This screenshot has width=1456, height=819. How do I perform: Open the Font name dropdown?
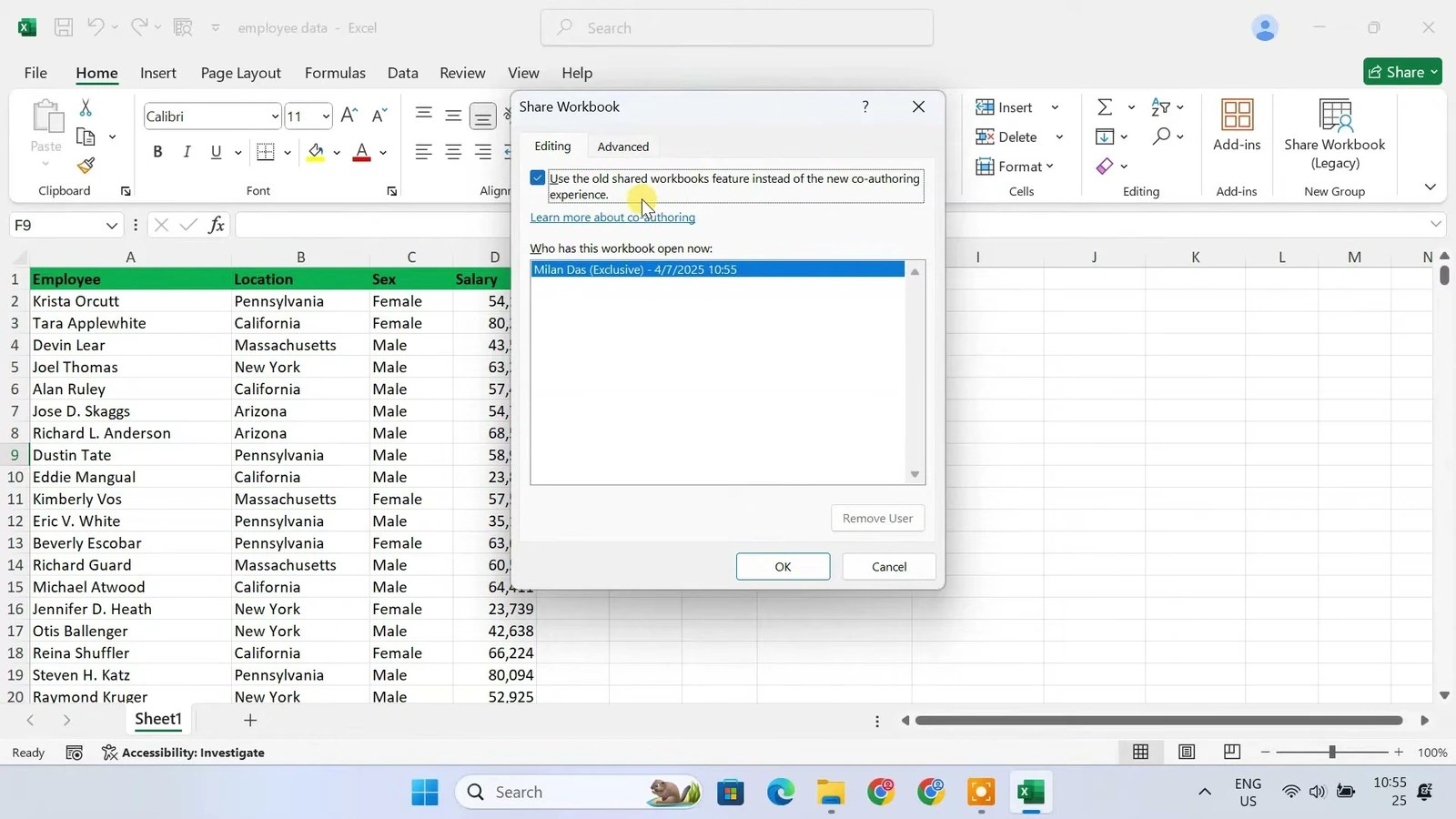tap(275, 116)
